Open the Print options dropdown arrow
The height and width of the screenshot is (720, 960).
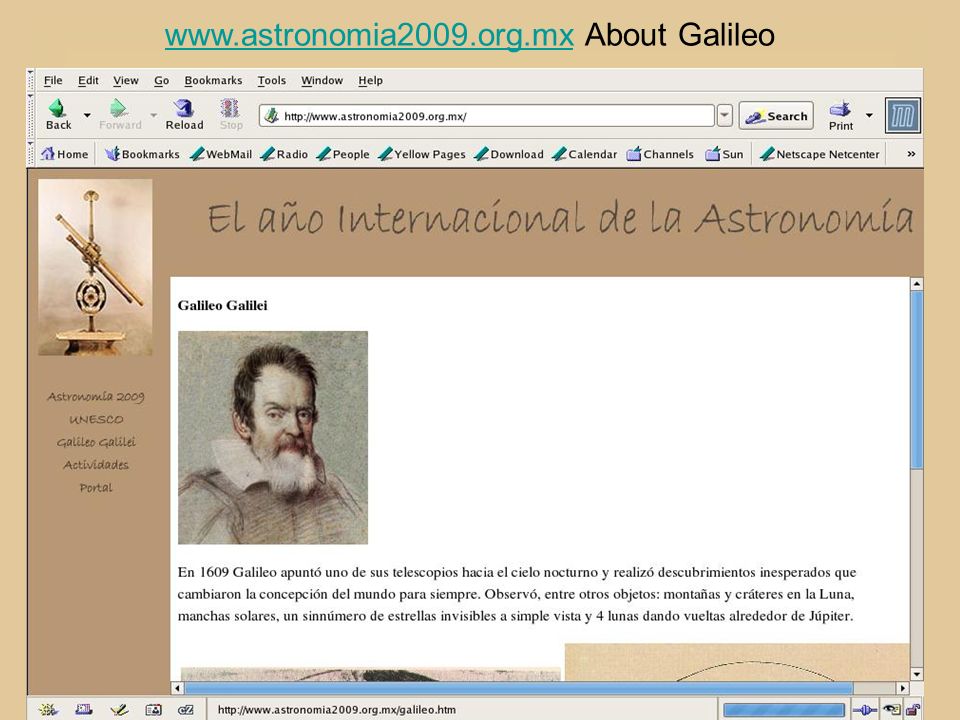coord(869,115)
